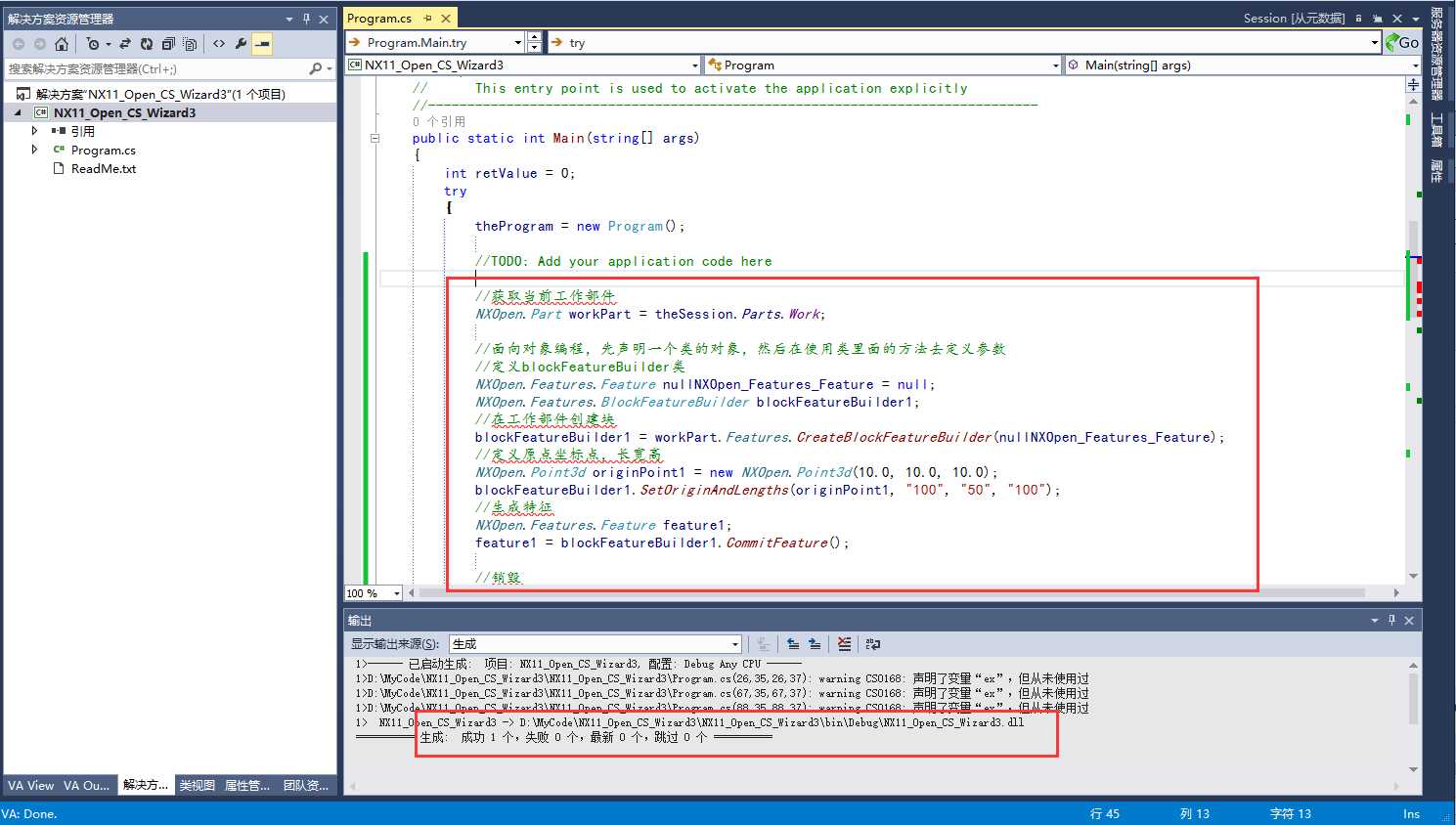Pin the Solution Explorer panel
The height and width of the screenshot is (825, 1456).
(306, 19)
